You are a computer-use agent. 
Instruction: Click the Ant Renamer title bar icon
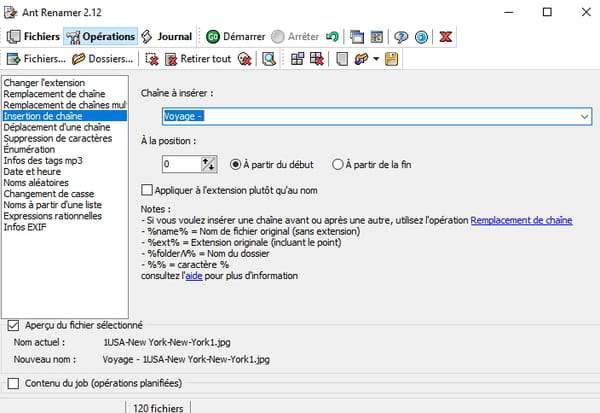point(10,12)
